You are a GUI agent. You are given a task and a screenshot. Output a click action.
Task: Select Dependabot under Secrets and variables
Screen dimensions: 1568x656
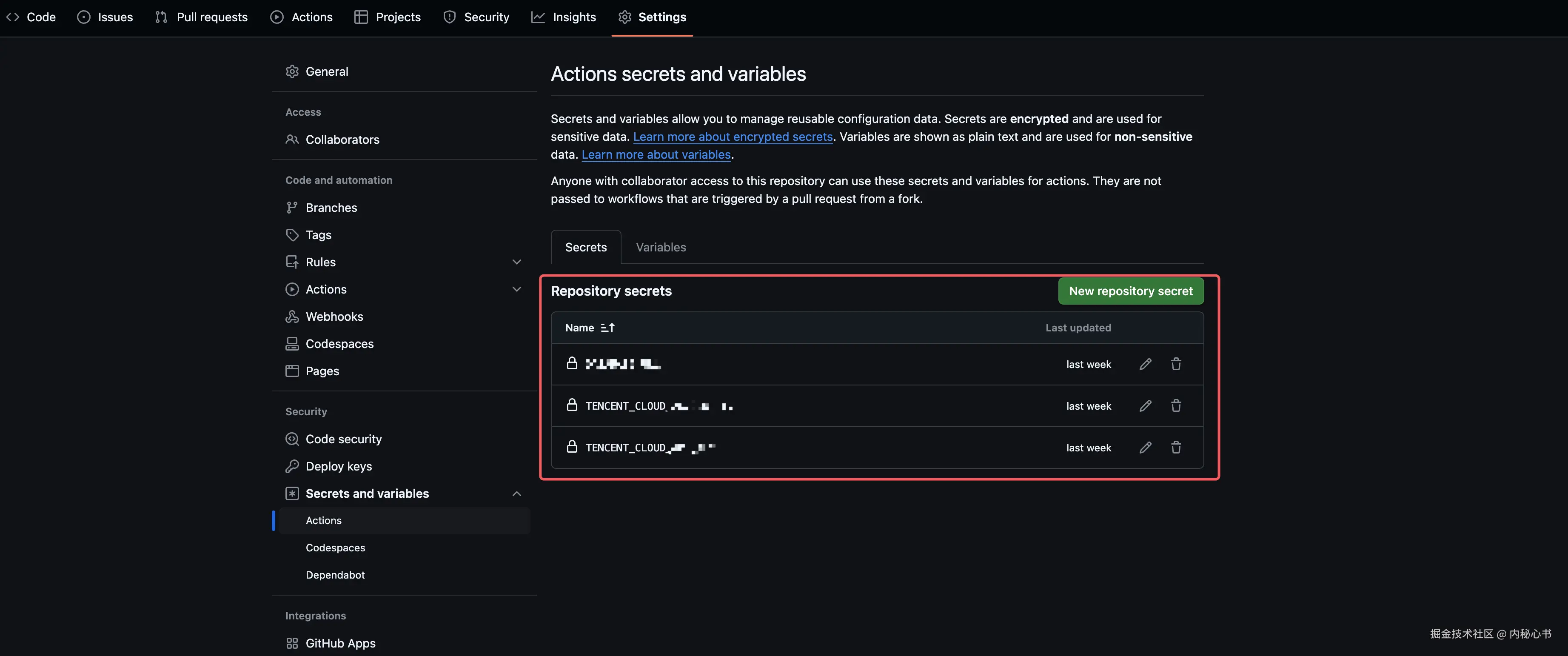(x=335, y=575)
